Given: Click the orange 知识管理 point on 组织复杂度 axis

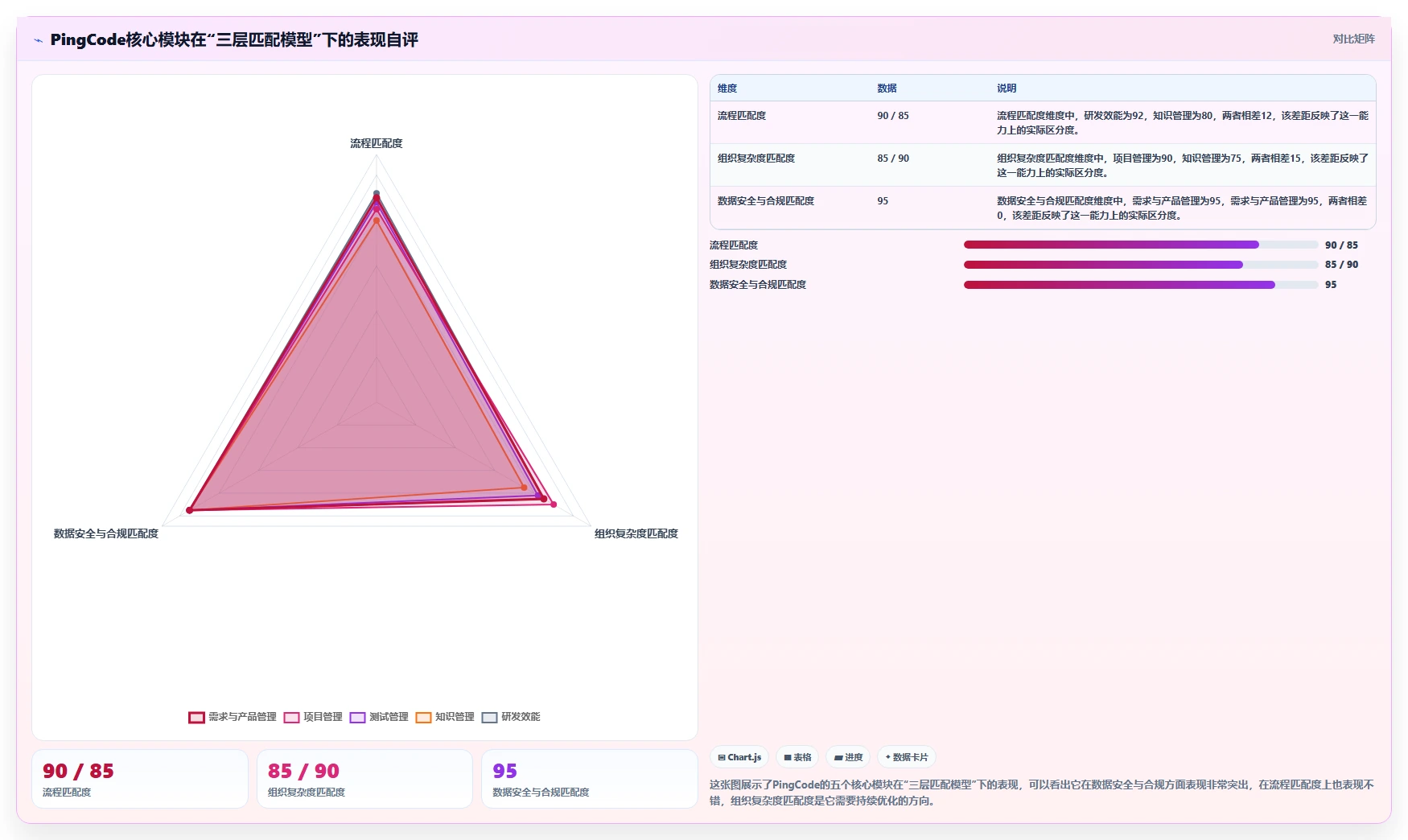Looking at the screenshot, I should pyautogui.click(x=525, y=488).
